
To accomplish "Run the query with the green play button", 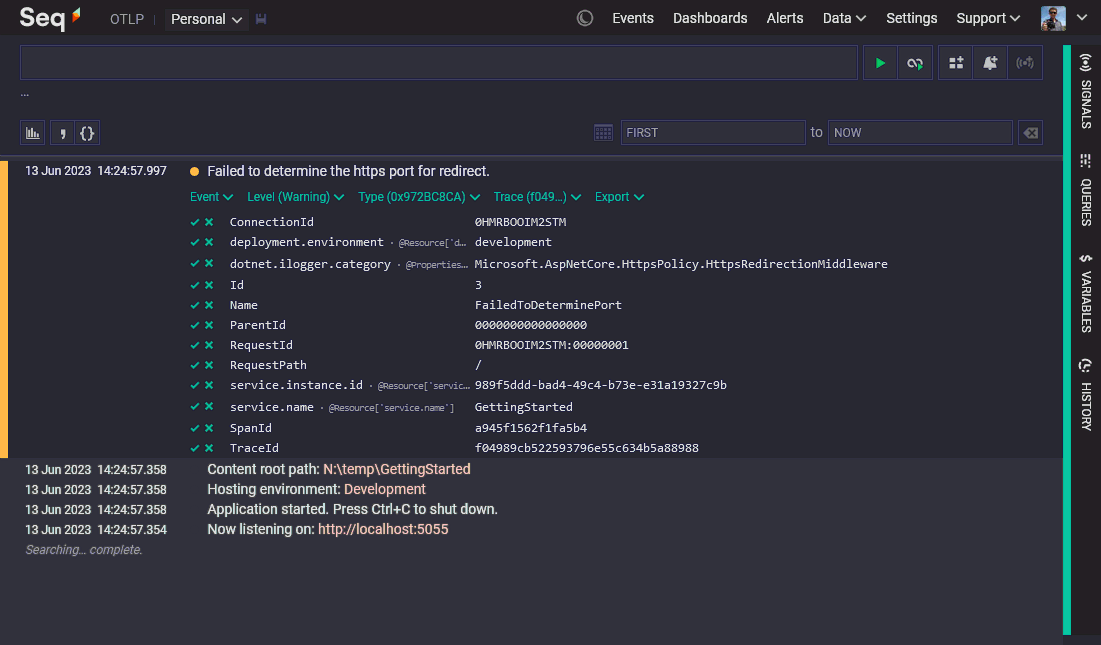I will (x=880, y=63).
